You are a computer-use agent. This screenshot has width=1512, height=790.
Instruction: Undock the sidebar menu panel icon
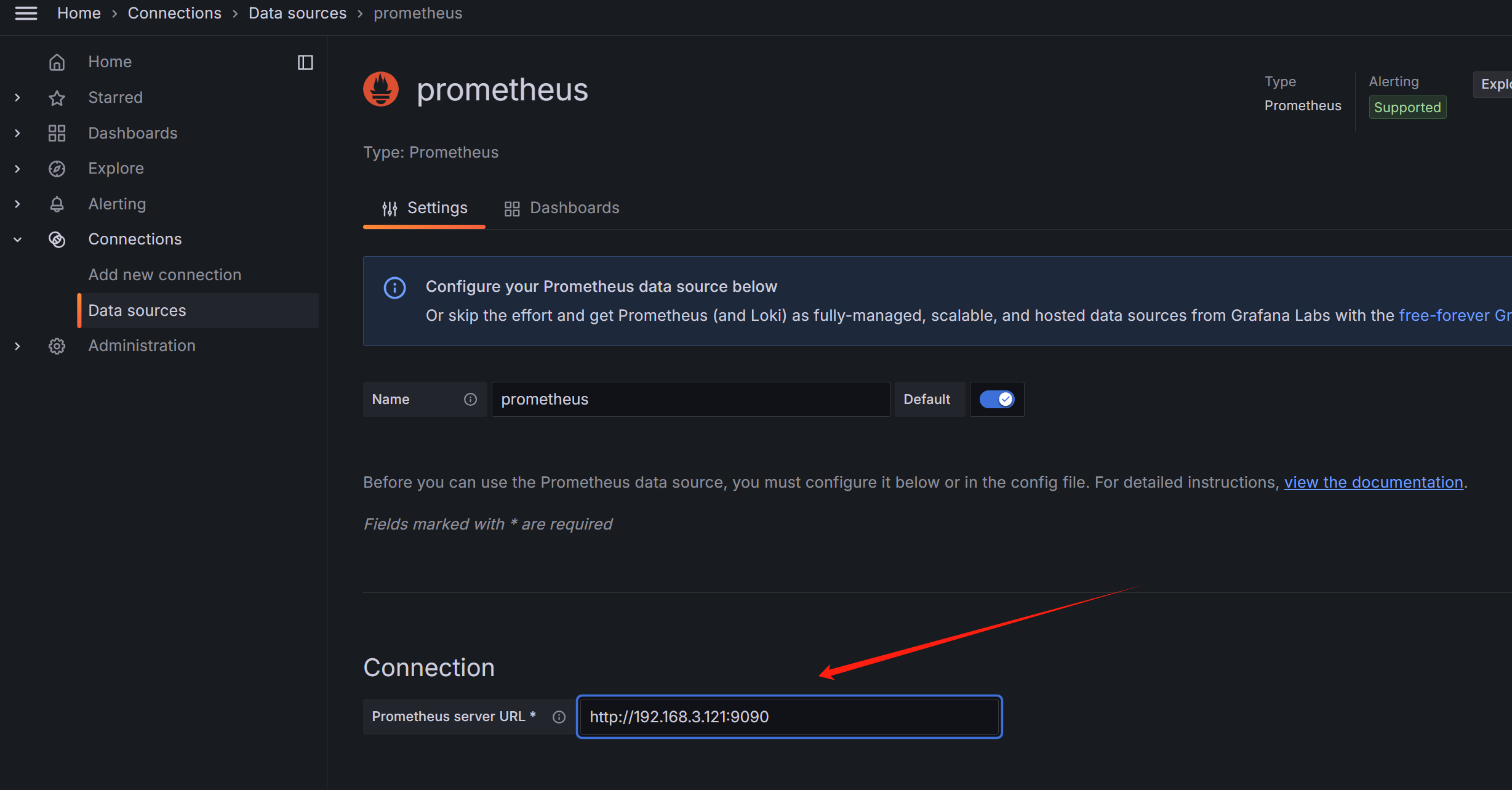pos(305,62)
